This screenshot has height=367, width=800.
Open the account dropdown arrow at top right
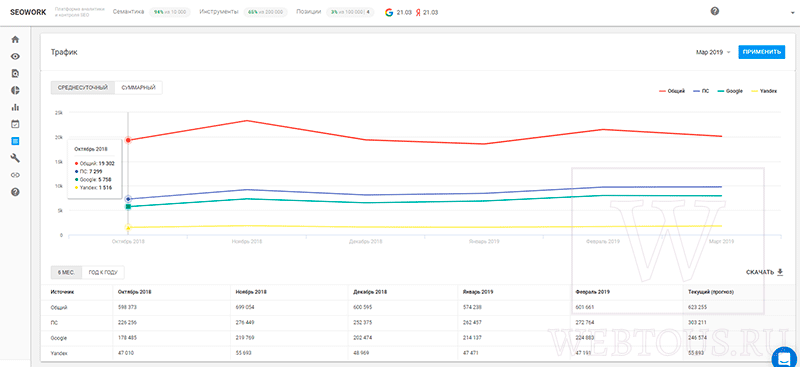click(x=793, y=13)
